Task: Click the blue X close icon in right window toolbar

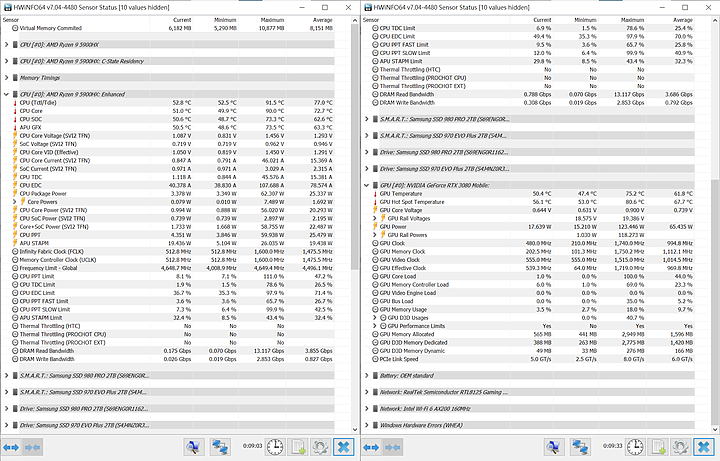Action: pos(704,447)
